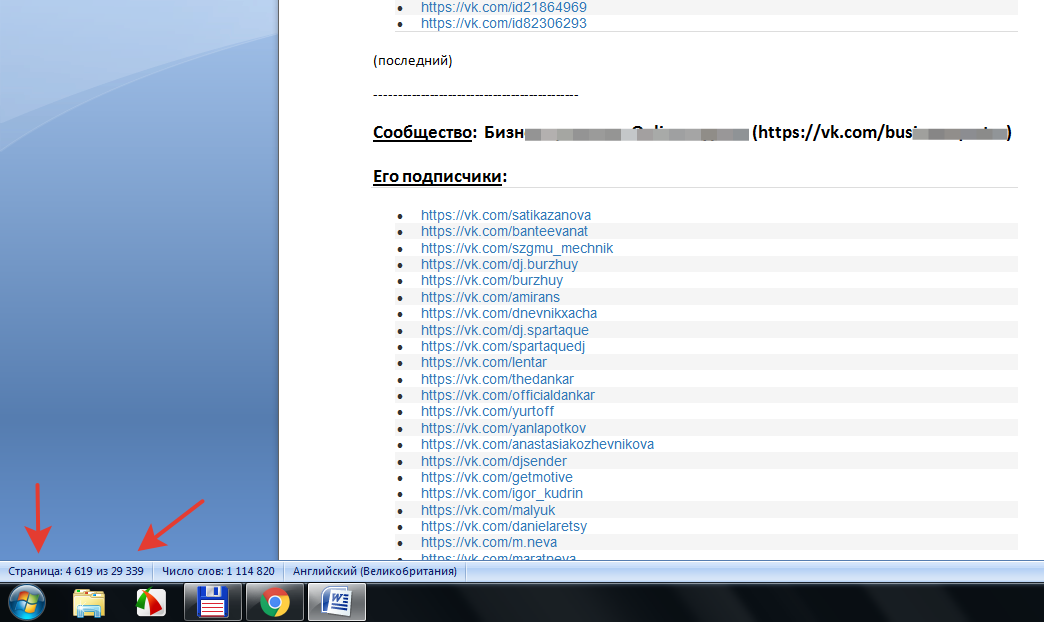Launch Google Chrome from the taskbar
The image size is (1044, 622).
tap(274, 602)
